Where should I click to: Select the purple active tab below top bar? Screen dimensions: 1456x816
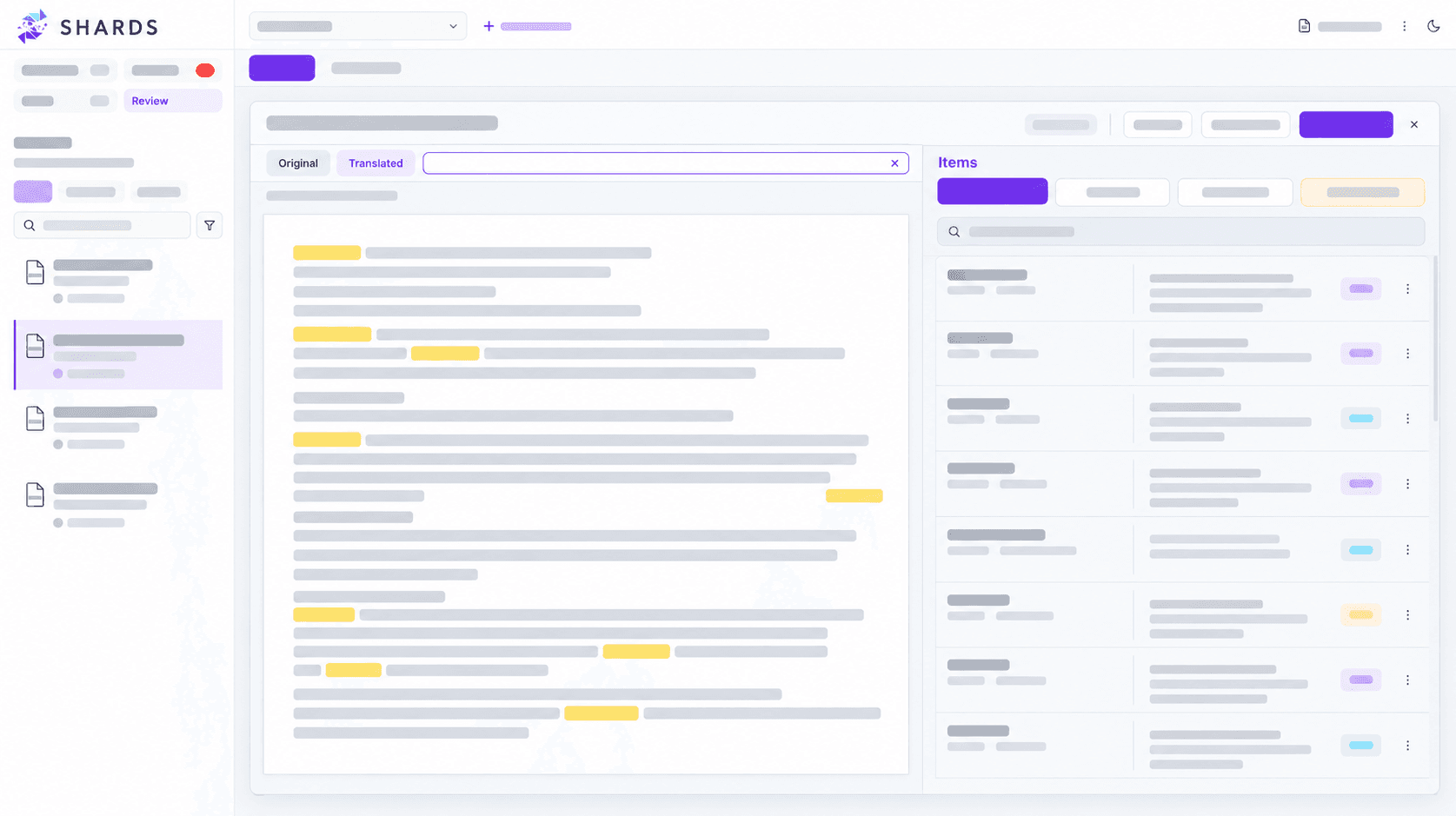click(282, 68)
